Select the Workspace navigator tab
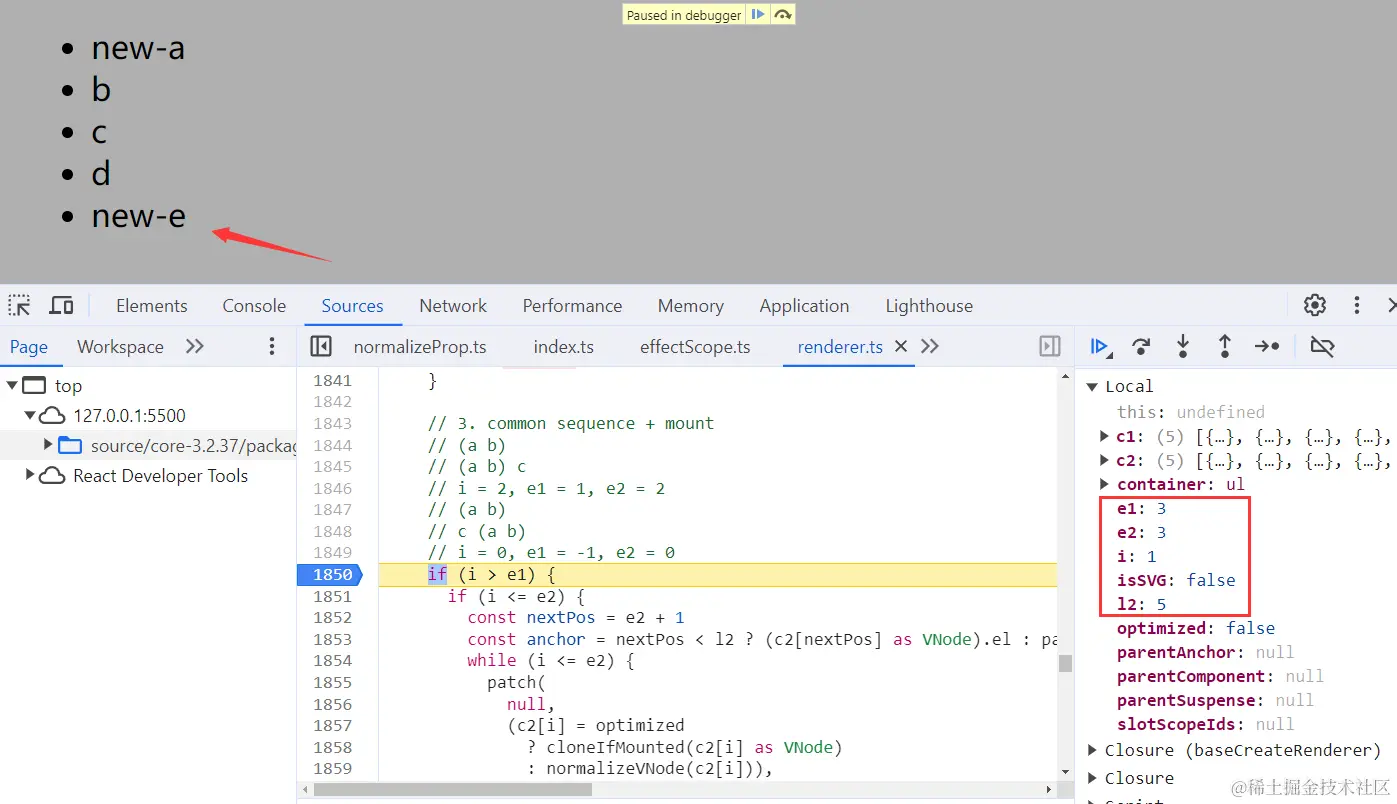 click(x=120, y=347)
